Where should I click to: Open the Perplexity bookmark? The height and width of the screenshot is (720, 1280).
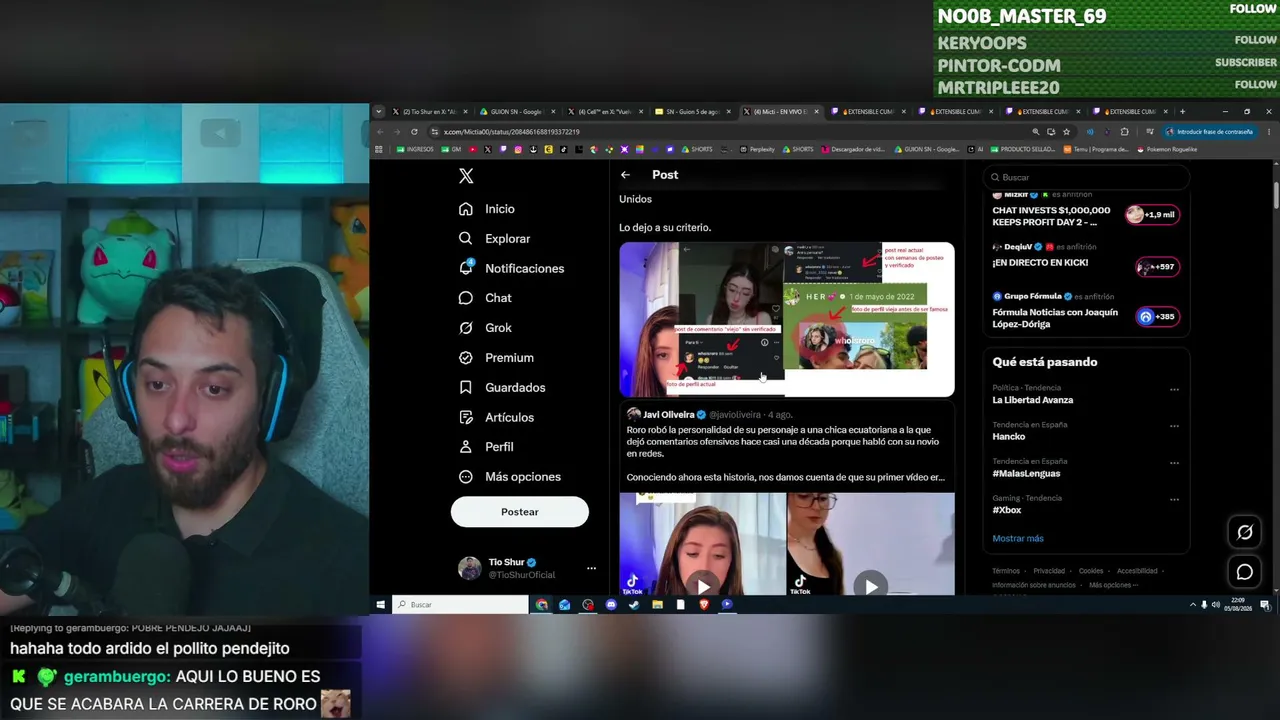pyautogui.click(x=757, y=149)
